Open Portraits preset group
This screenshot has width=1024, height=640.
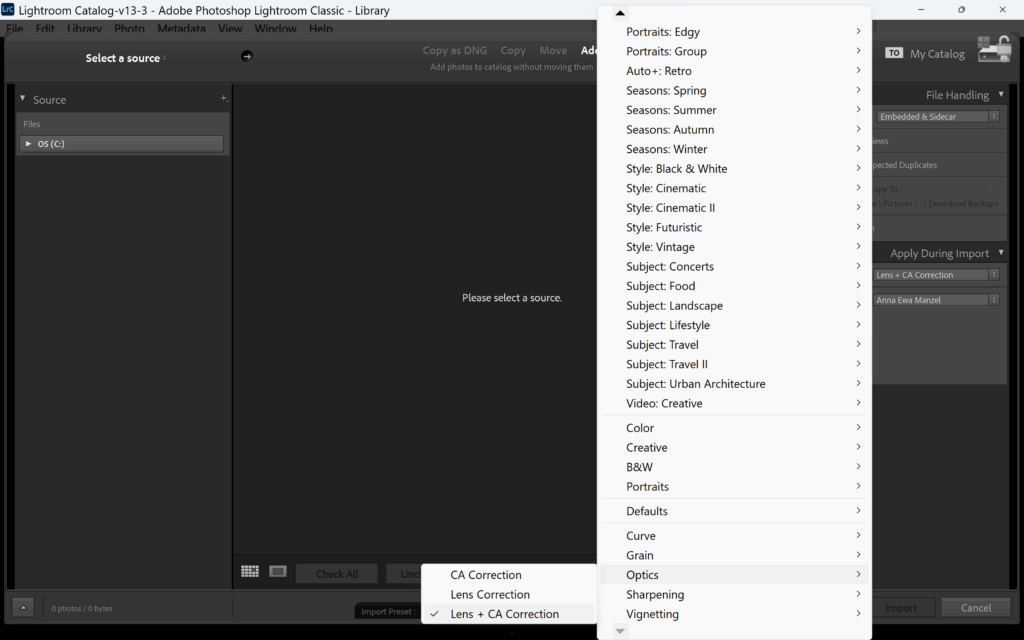point(734,487)
